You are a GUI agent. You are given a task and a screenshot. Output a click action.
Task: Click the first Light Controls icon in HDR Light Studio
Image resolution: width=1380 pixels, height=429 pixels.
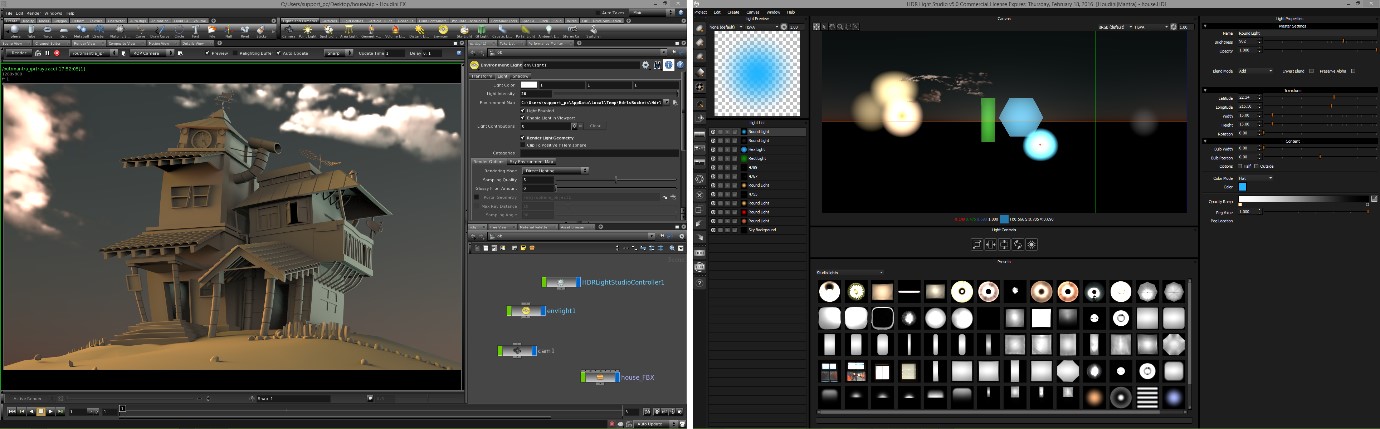coord(977,244)
